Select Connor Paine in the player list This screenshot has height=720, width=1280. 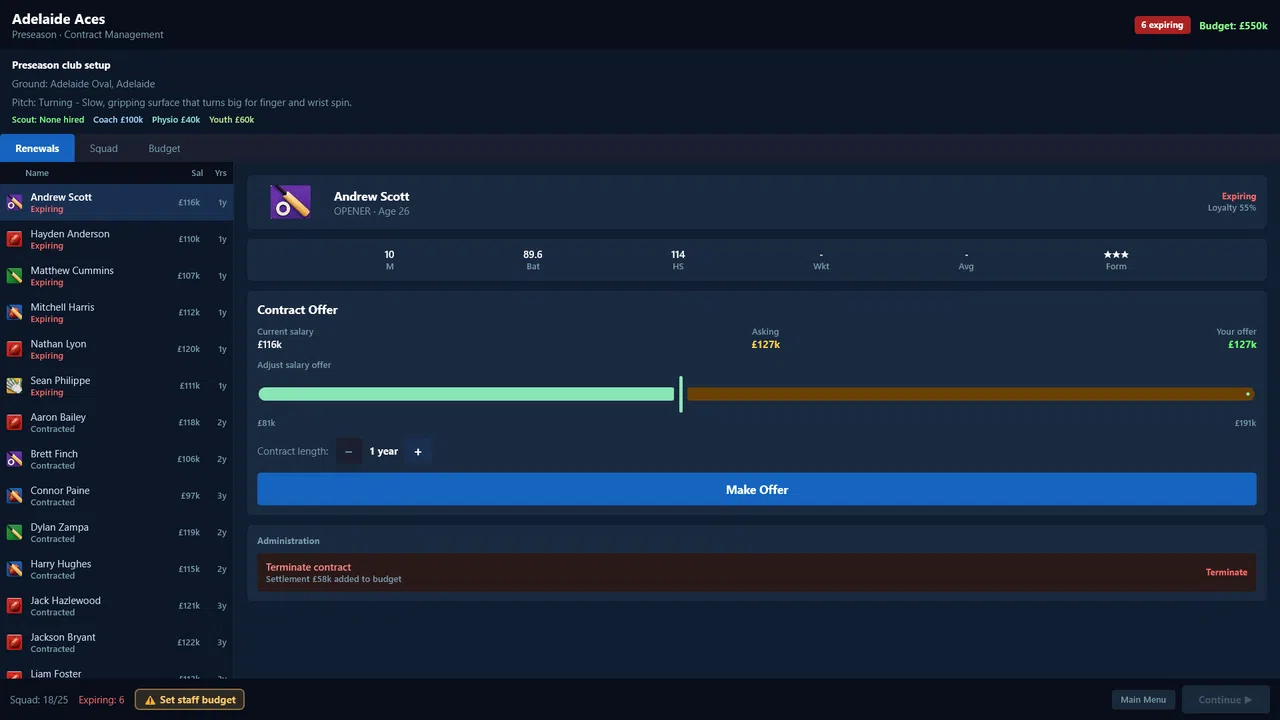tap(116, 496)
